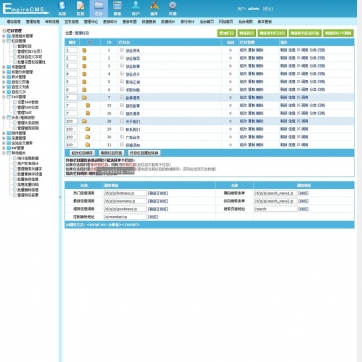
Task: Click the /search page address field
Action: 276,209
